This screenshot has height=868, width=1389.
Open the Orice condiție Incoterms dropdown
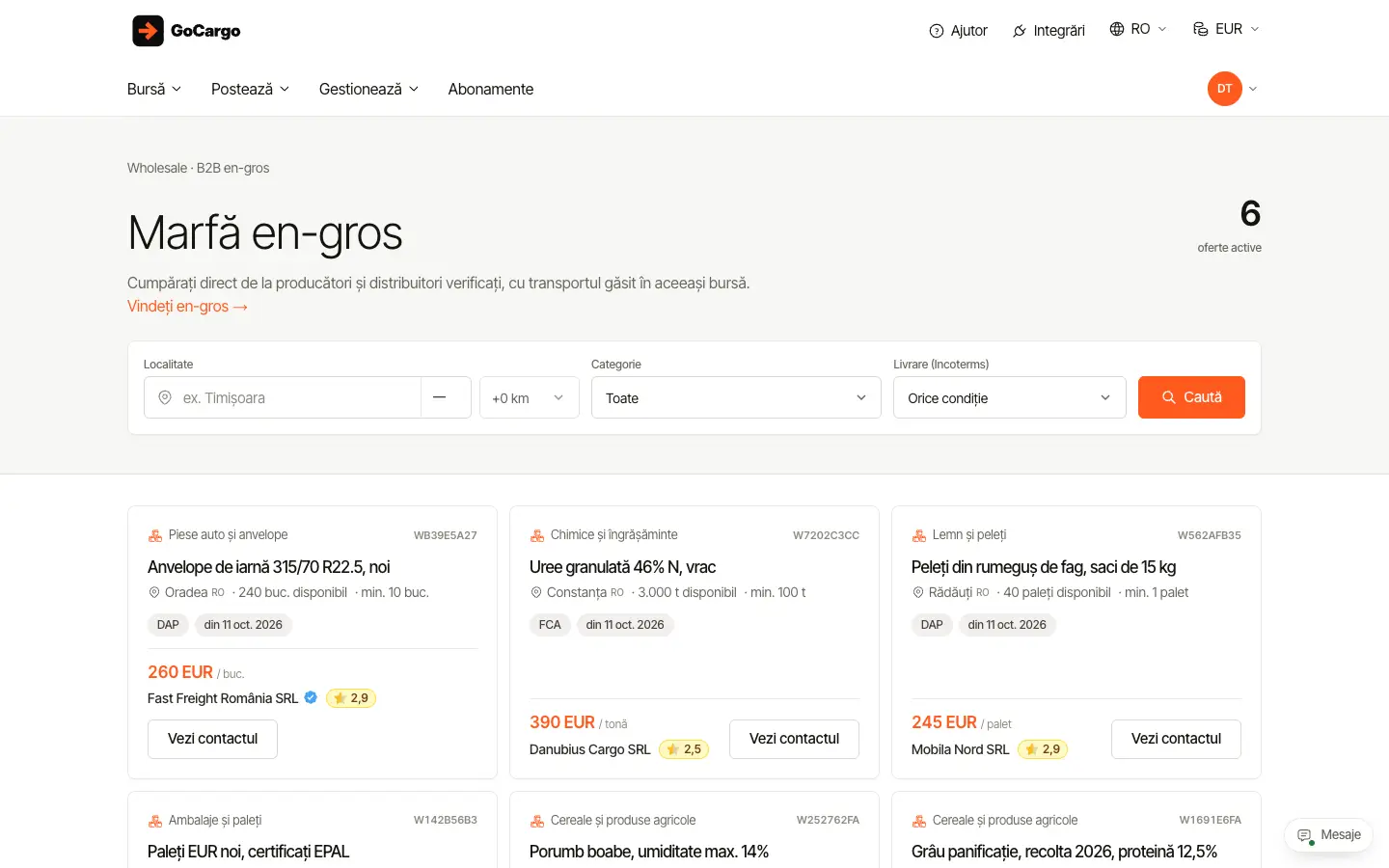(x=1010, y=397)
